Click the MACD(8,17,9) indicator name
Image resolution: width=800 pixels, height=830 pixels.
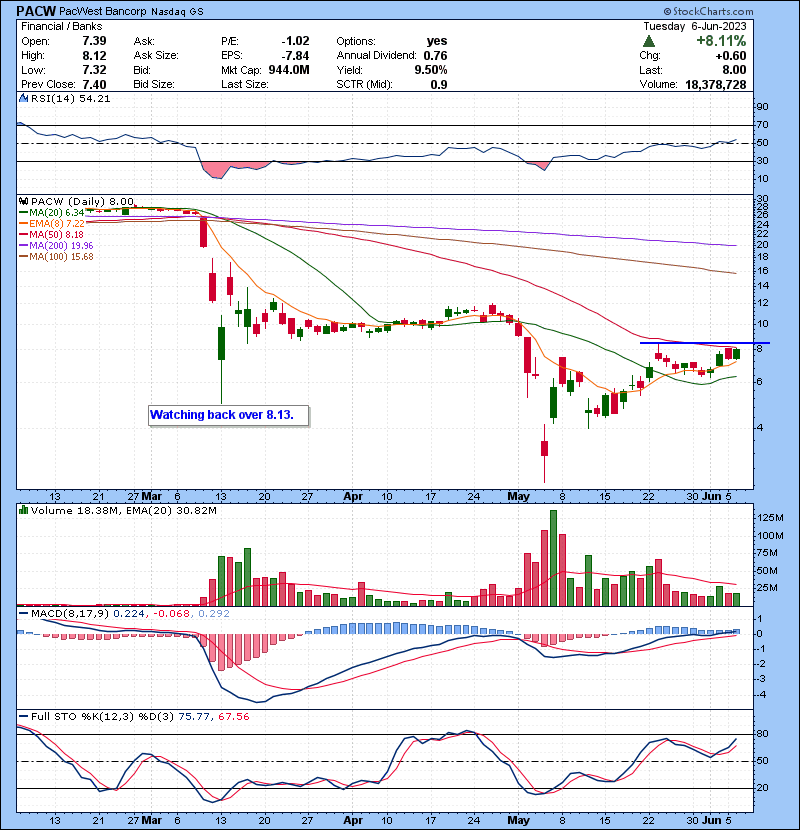click(70, 614)
